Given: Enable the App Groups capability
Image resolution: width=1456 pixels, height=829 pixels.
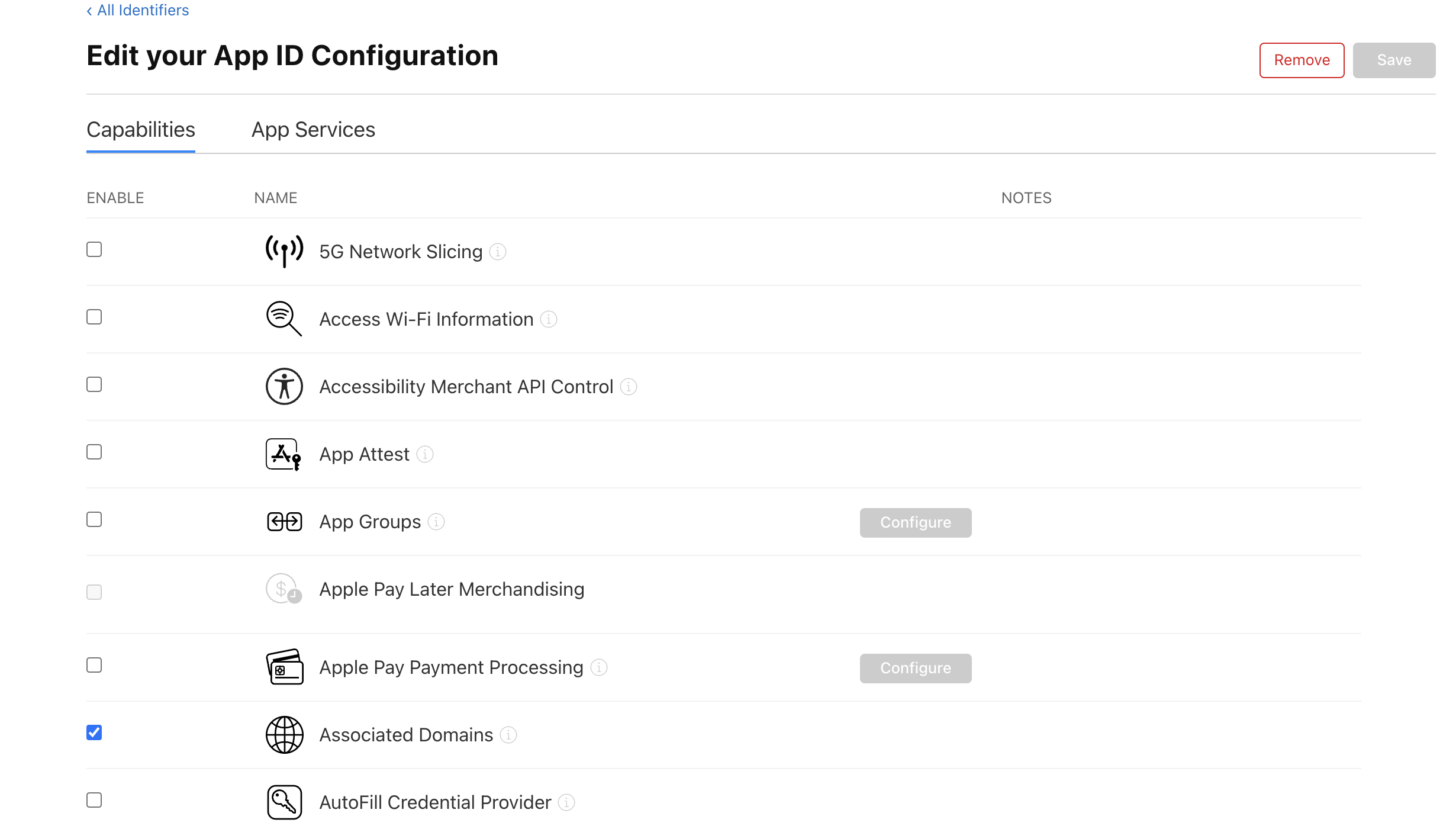Looking at the screenshot, I should (x=94, y=519).
